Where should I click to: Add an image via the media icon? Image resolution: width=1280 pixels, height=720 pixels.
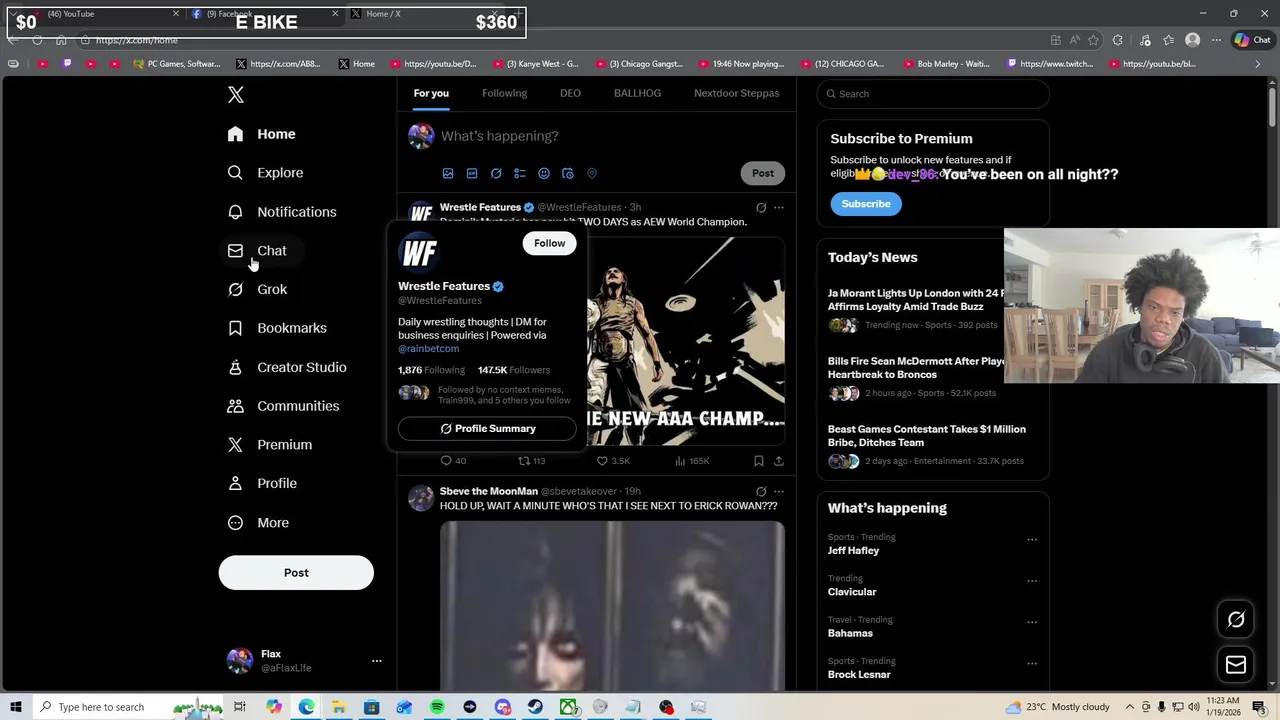pyautogui.click(x=448, y=173)
